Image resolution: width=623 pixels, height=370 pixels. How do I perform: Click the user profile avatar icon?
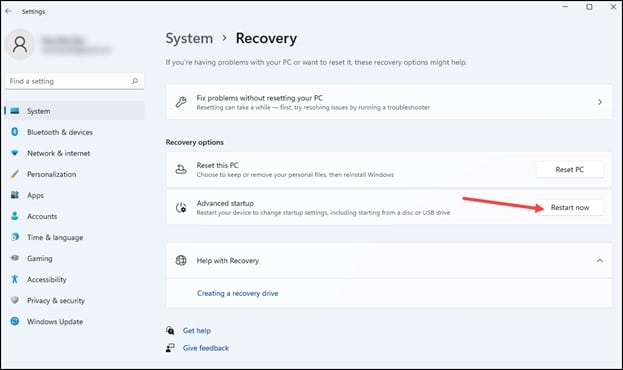point(19,44)
